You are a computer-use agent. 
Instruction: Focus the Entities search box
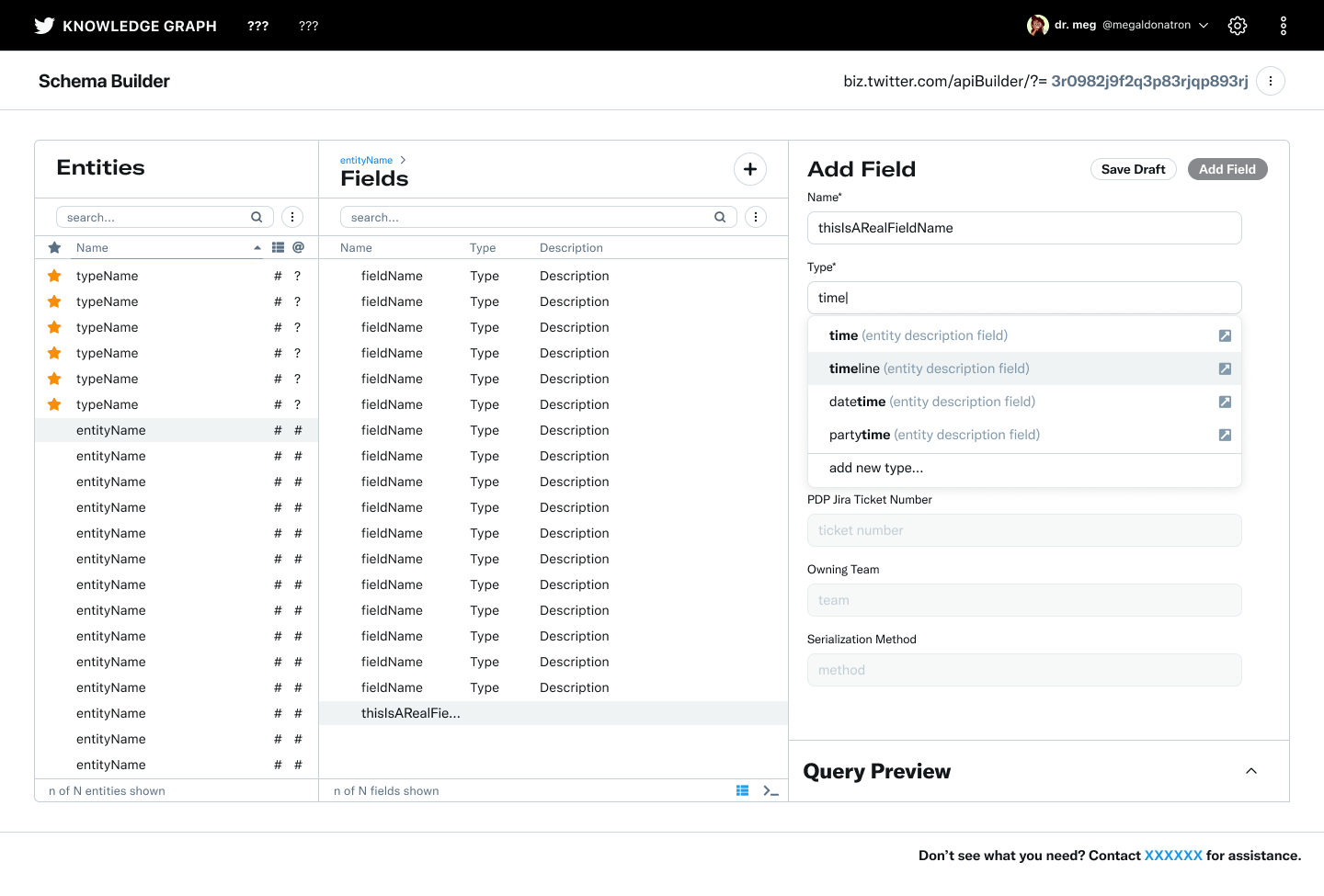pyautogui.click(x=165, y=217)
